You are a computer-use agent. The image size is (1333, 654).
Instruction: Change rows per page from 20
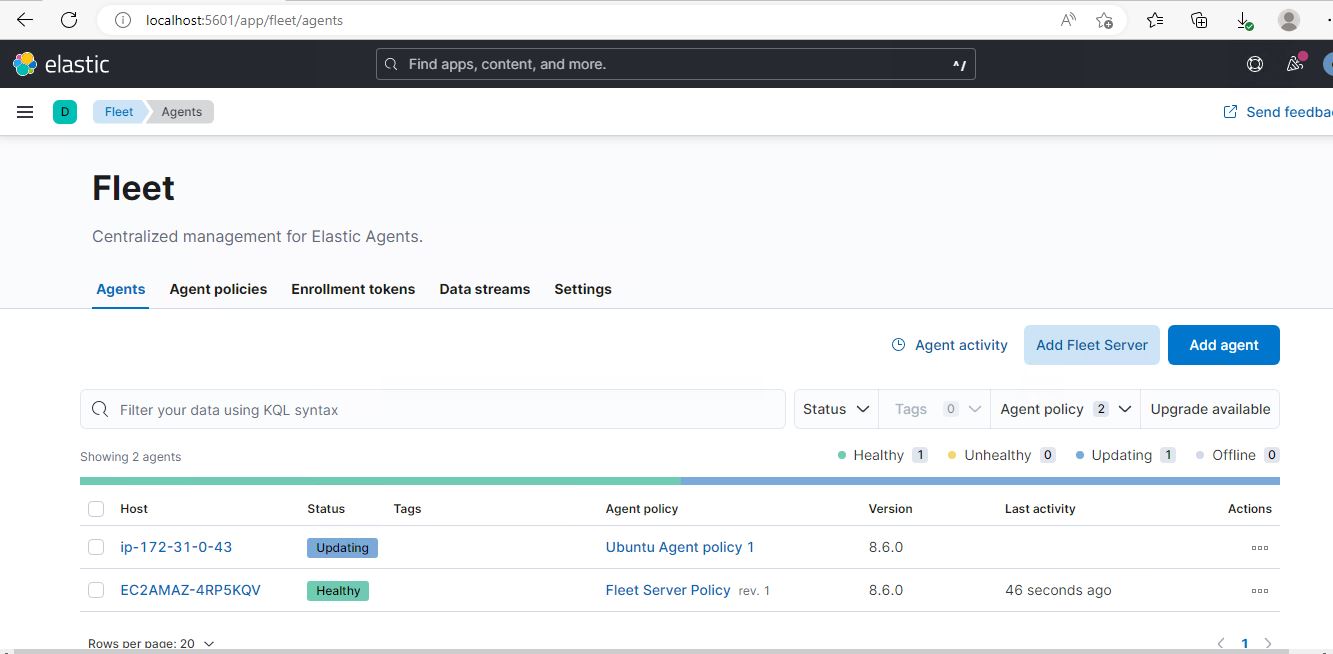[151, 642]
